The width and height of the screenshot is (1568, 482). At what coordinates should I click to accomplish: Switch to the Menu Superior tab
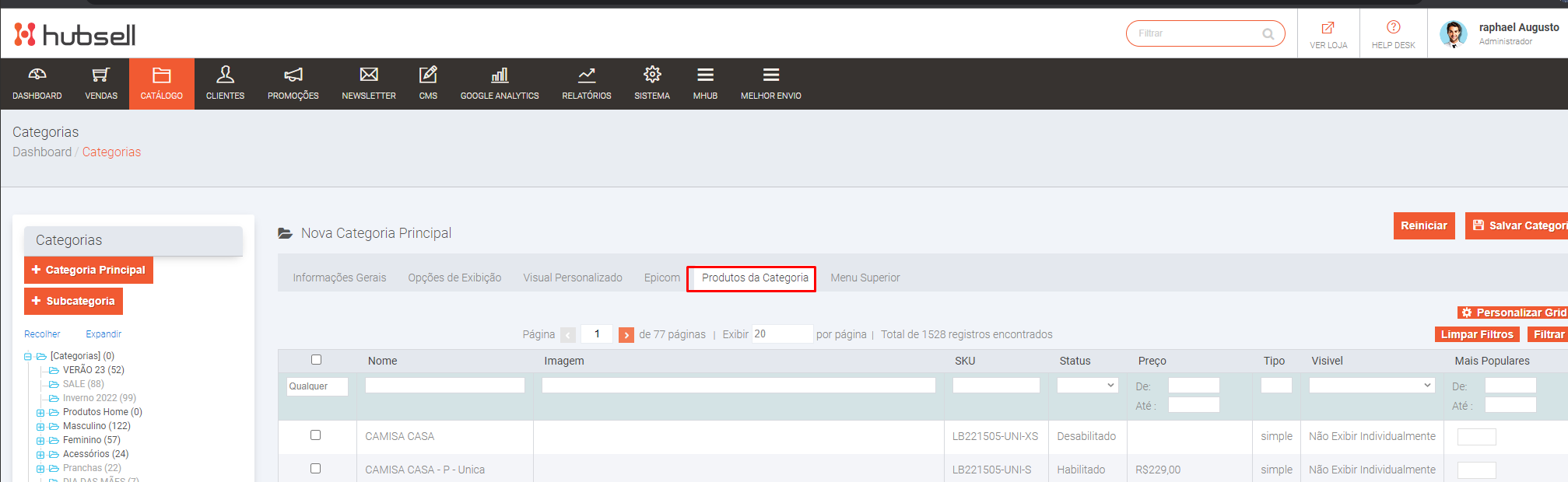(865, 278)
